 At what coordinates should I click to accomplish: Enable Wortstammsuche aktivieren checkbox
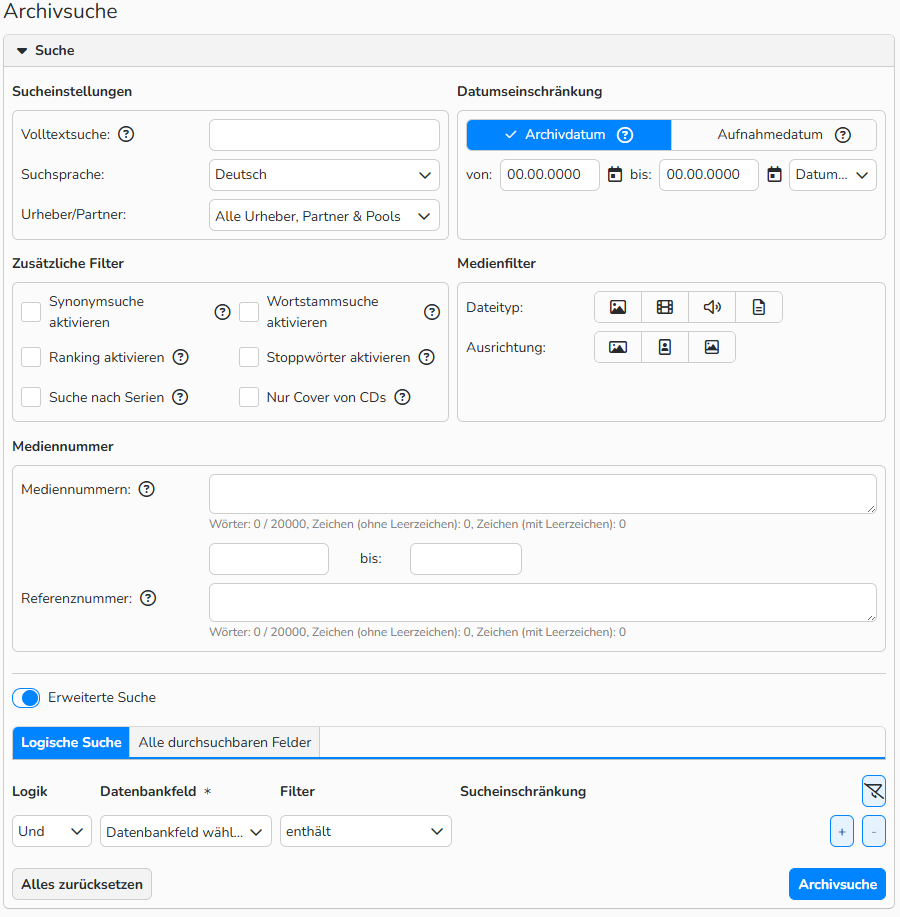(x=249, y=312)
